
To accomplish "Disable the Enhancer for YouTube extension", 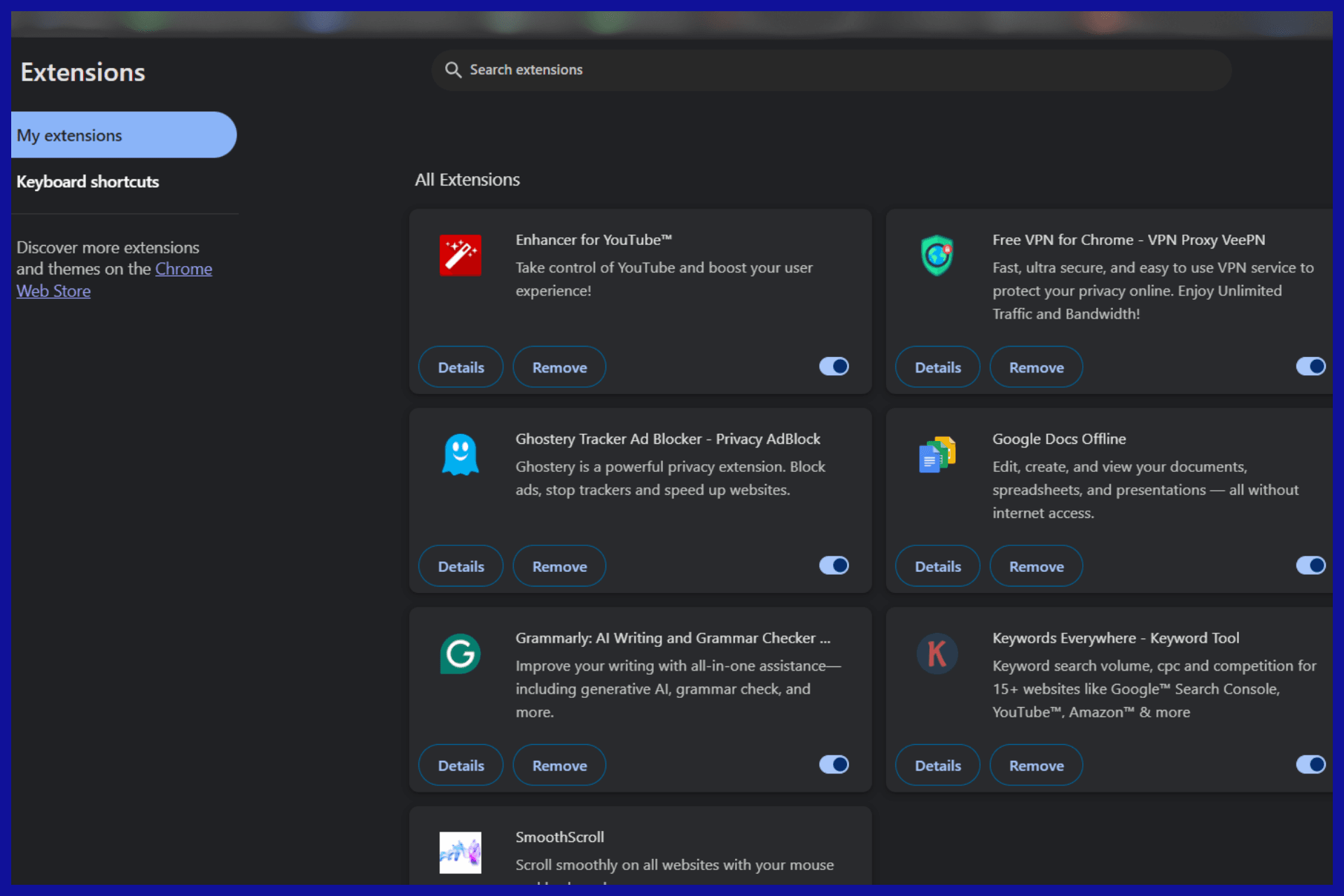I will point(833,366).
